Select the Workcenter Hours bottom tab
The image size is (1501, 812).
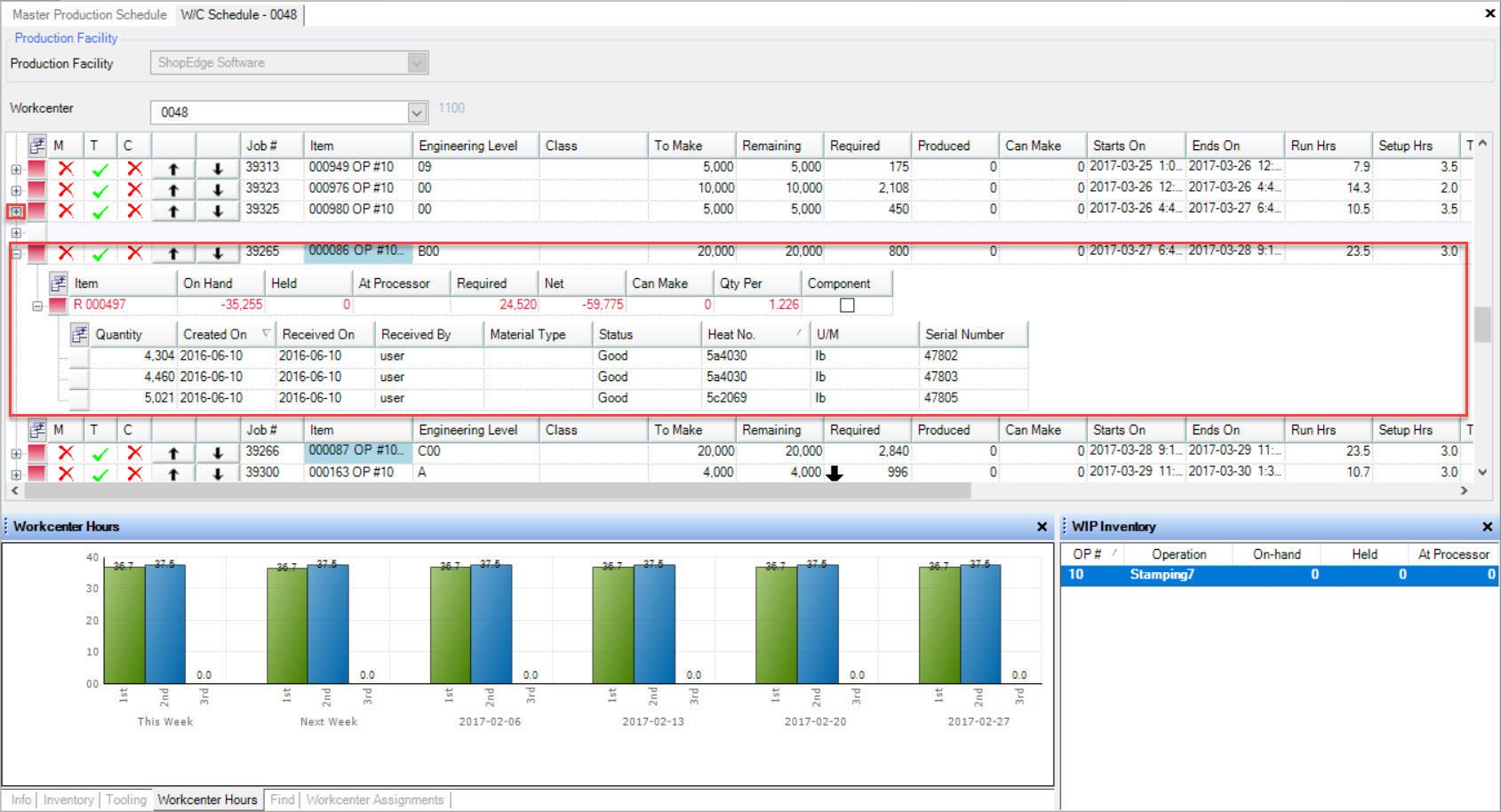207,800
